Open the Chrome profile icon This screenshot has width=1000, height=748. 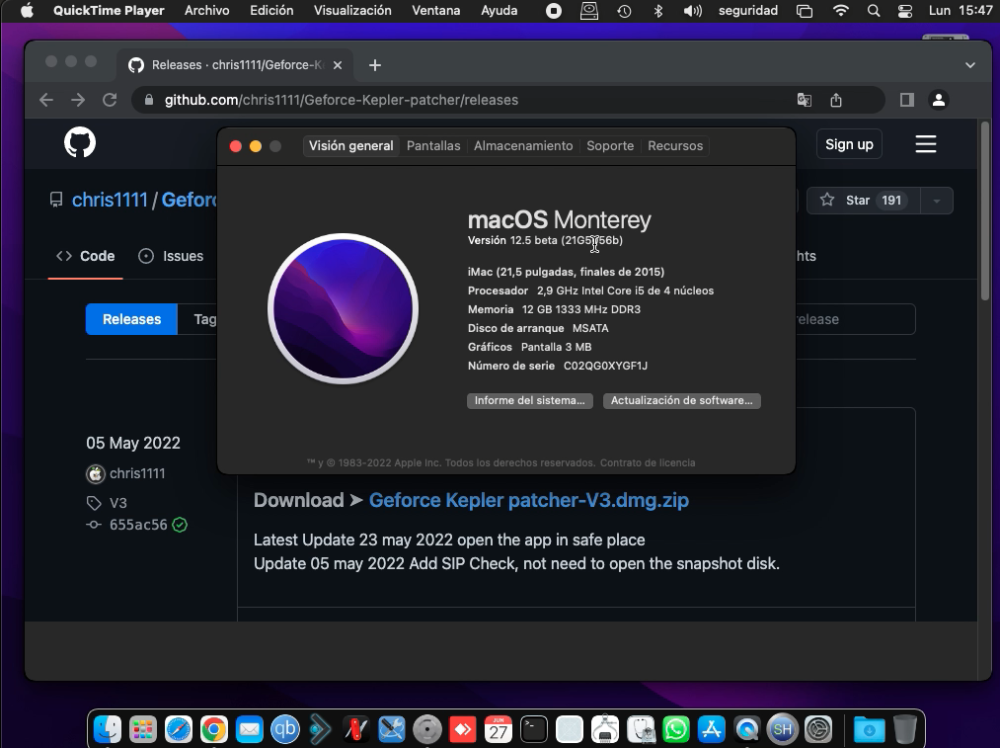point(939,100)
